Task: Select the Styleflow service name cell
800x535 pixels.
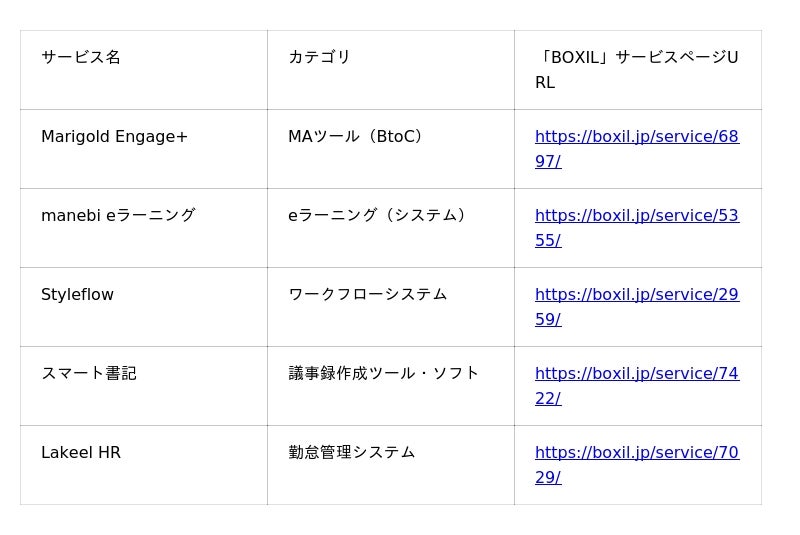Action: [x=77, y=295]
